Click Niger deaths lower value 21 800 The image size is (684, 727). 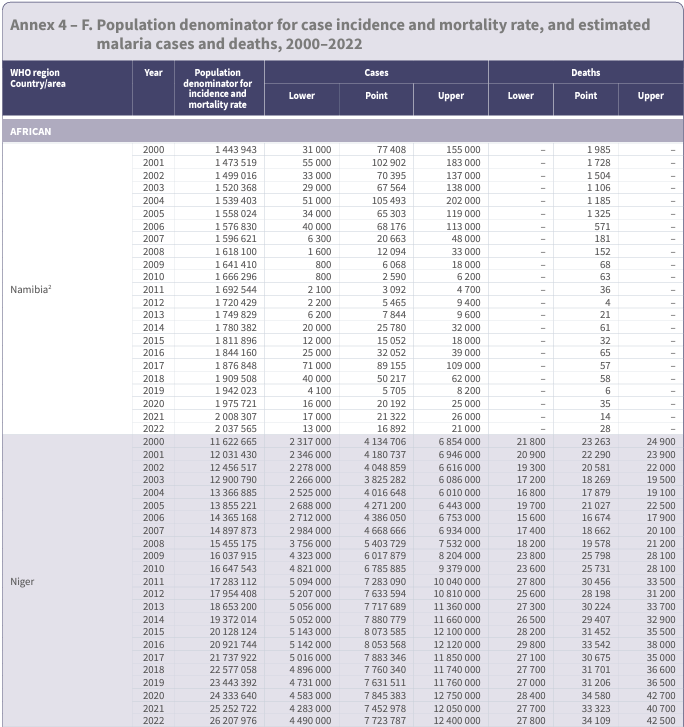531,442
